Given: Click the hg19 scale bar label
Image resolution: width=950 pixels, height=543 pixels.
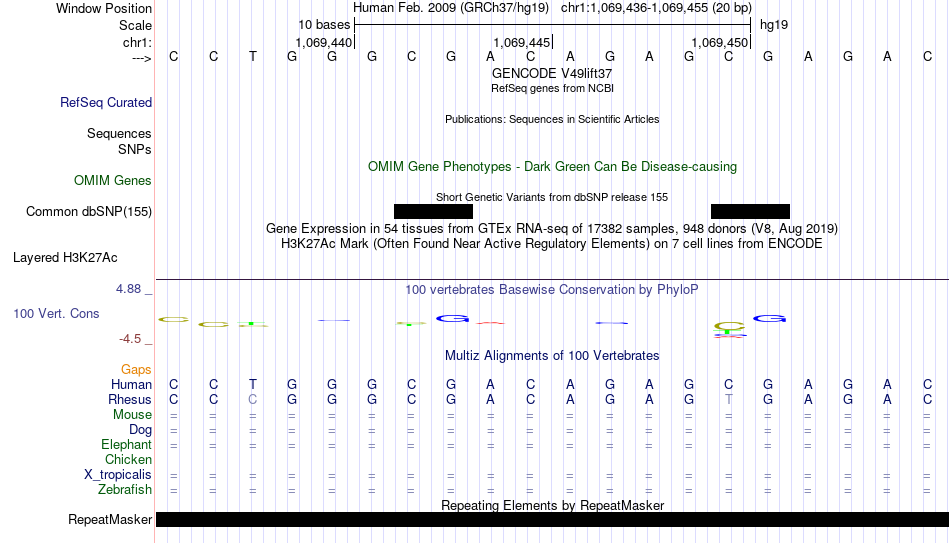Looking at the screenshot, I should 774,25.
